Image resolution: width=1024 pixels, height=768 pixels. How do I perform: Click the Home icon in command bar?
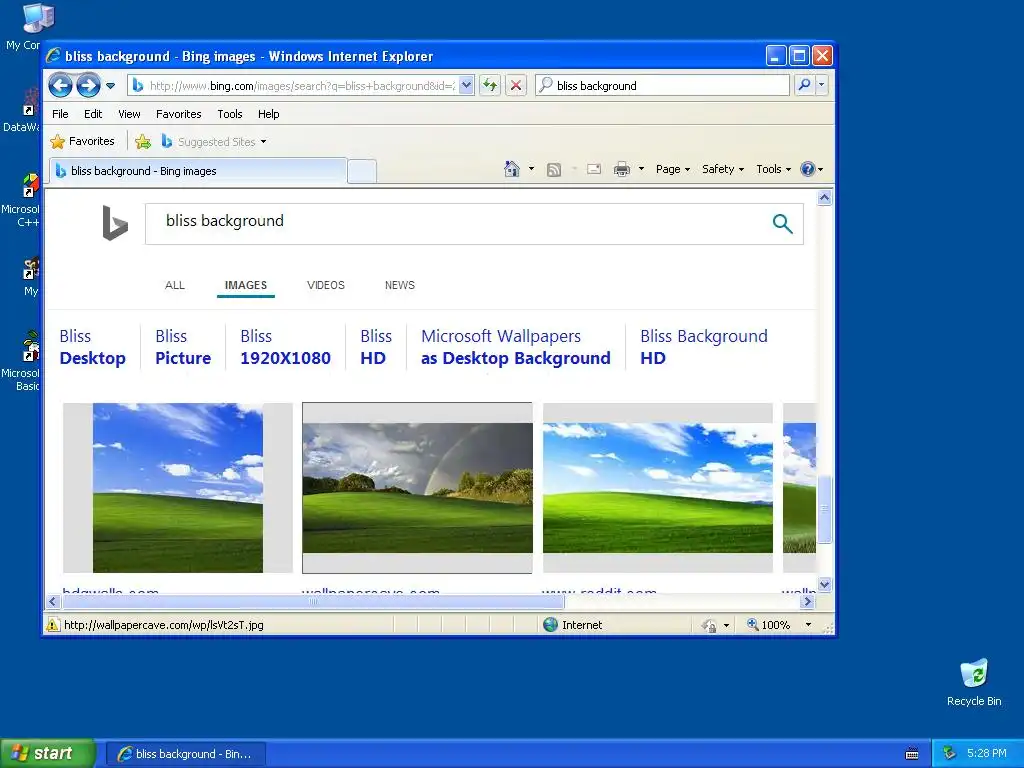click(511, 169)
